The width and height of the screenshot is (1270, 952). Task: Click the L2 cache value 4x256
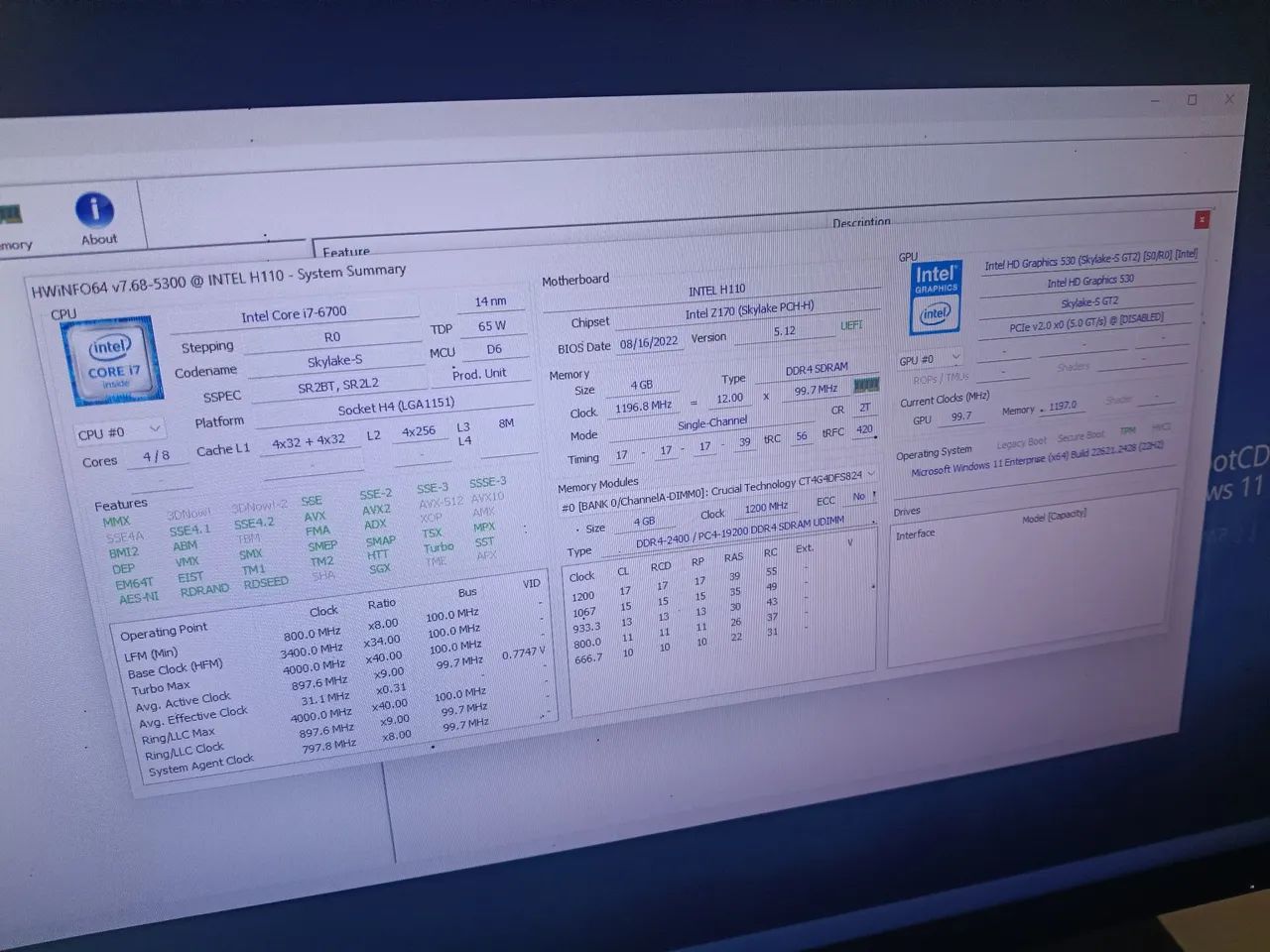point(419,431)
